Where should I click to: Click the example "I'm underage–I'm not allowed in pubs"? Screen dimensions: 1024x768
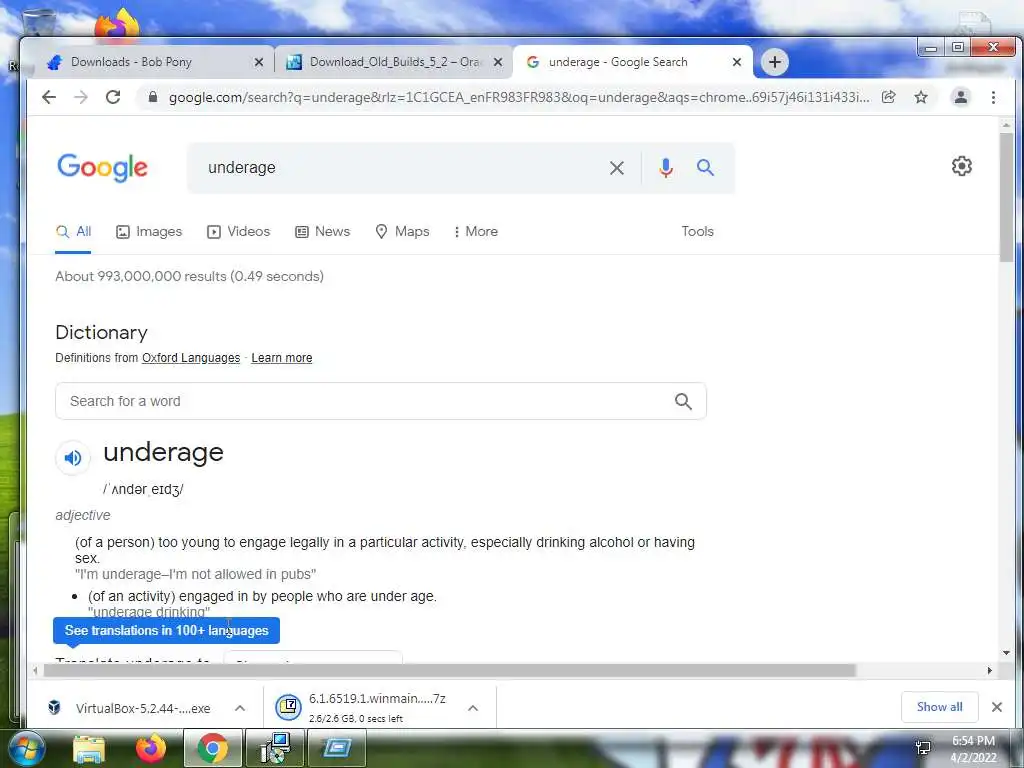pos(195,575)
